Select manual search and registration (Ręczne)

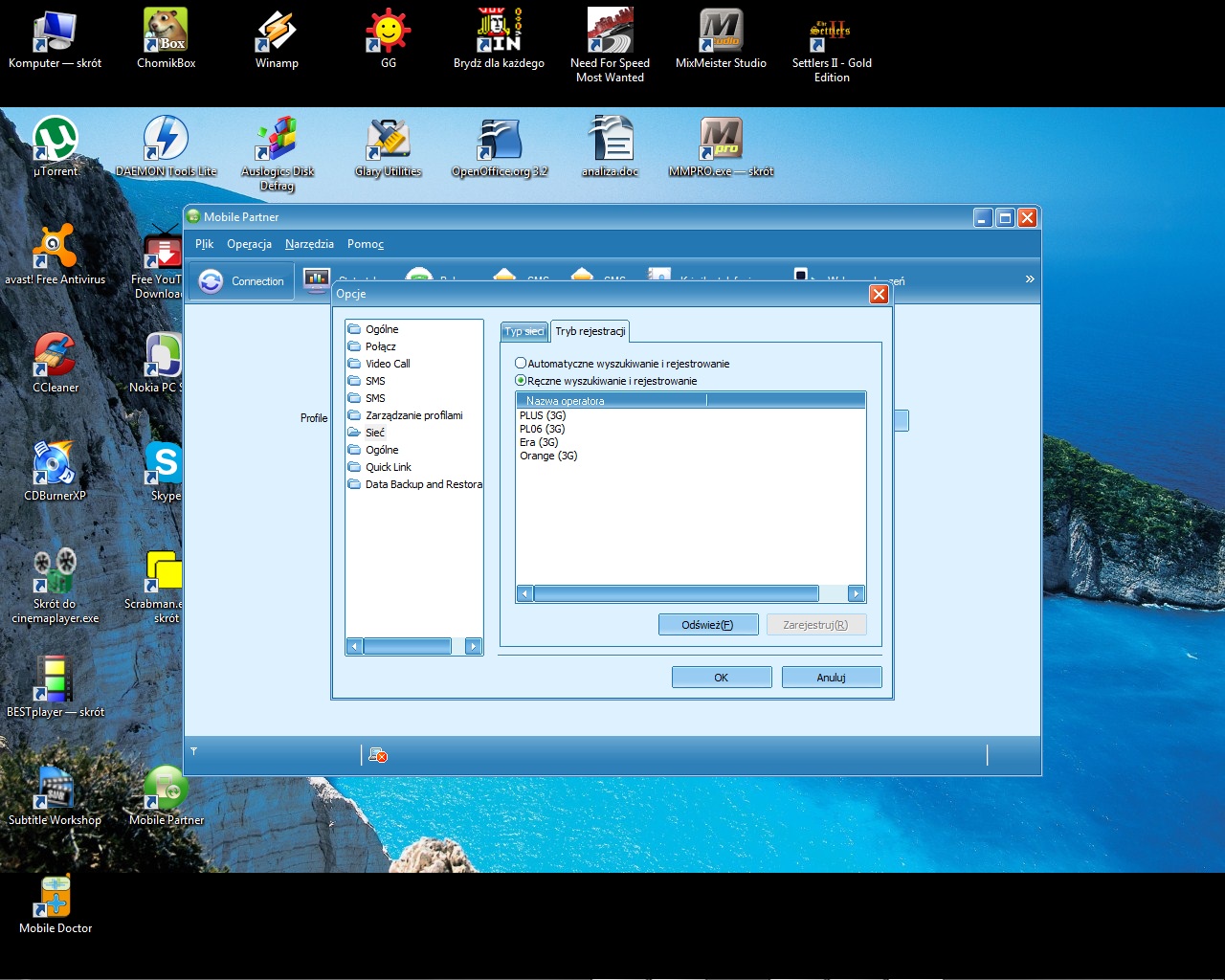[521, 381]
